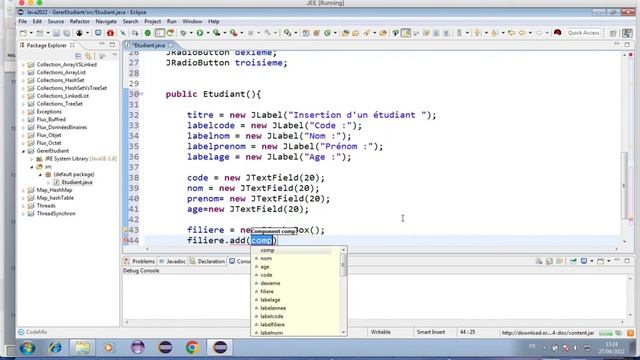The width and height of the screenshot is (640, 360).
Task: Expand the Exceptions project
Action: 24,112
